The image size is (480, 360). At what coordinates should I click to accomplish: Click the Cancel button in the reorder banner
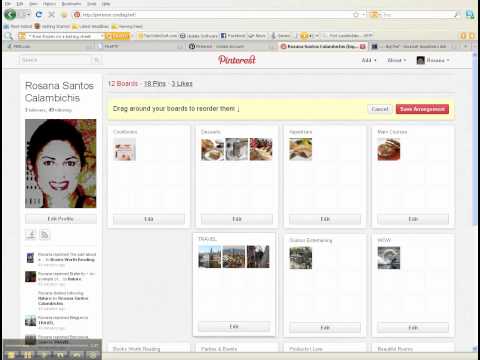pyautogui.click(x=380, y=109)
